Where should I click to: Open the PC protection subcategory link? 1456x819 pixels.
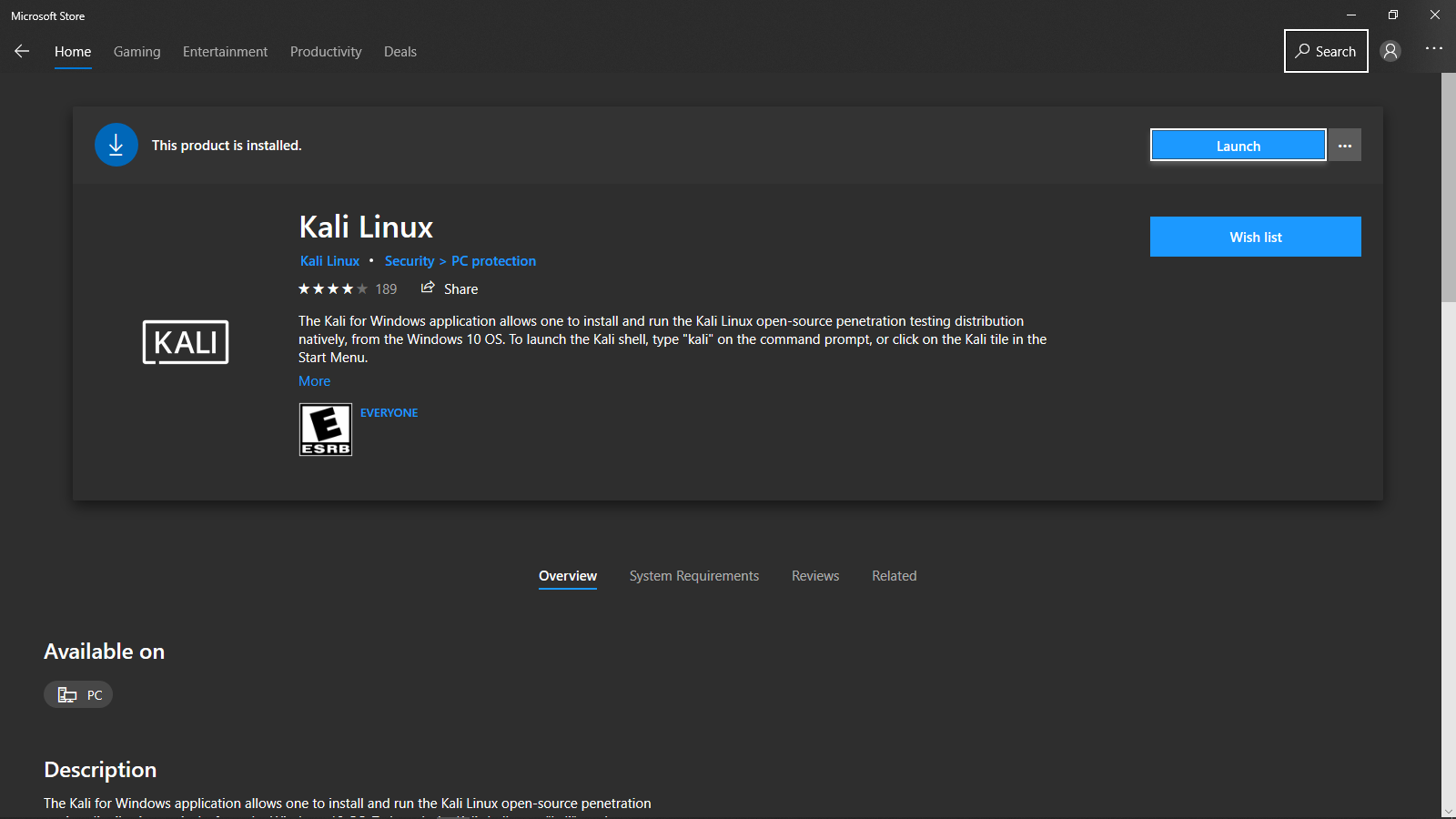tap(494, 261)
